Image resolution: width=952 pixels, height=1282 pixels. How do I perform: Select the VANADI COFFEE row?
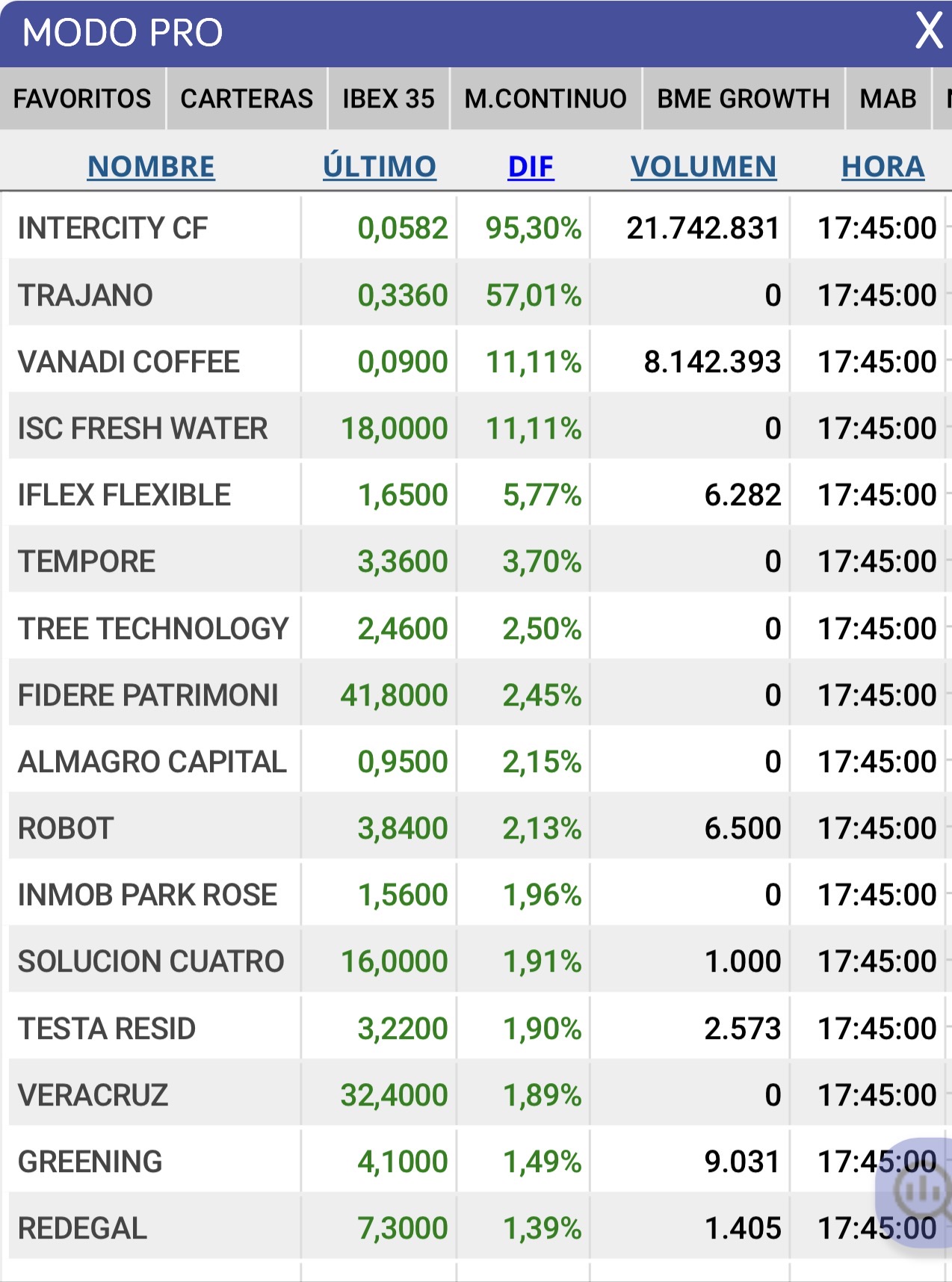(x=477, y=362)
